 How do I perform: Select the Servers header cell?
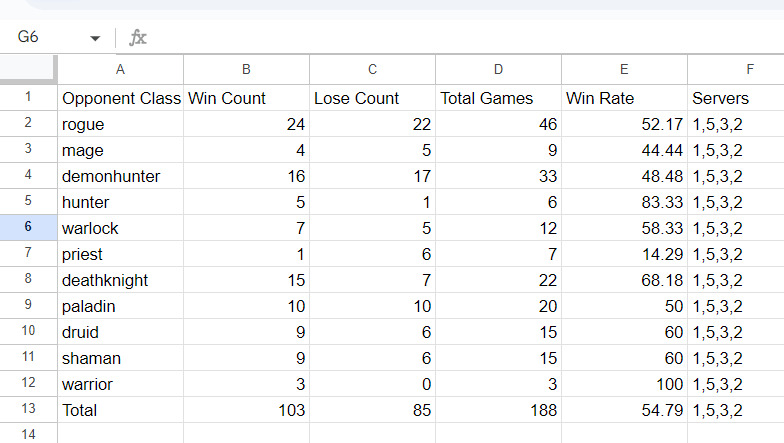tap(736, 98)
